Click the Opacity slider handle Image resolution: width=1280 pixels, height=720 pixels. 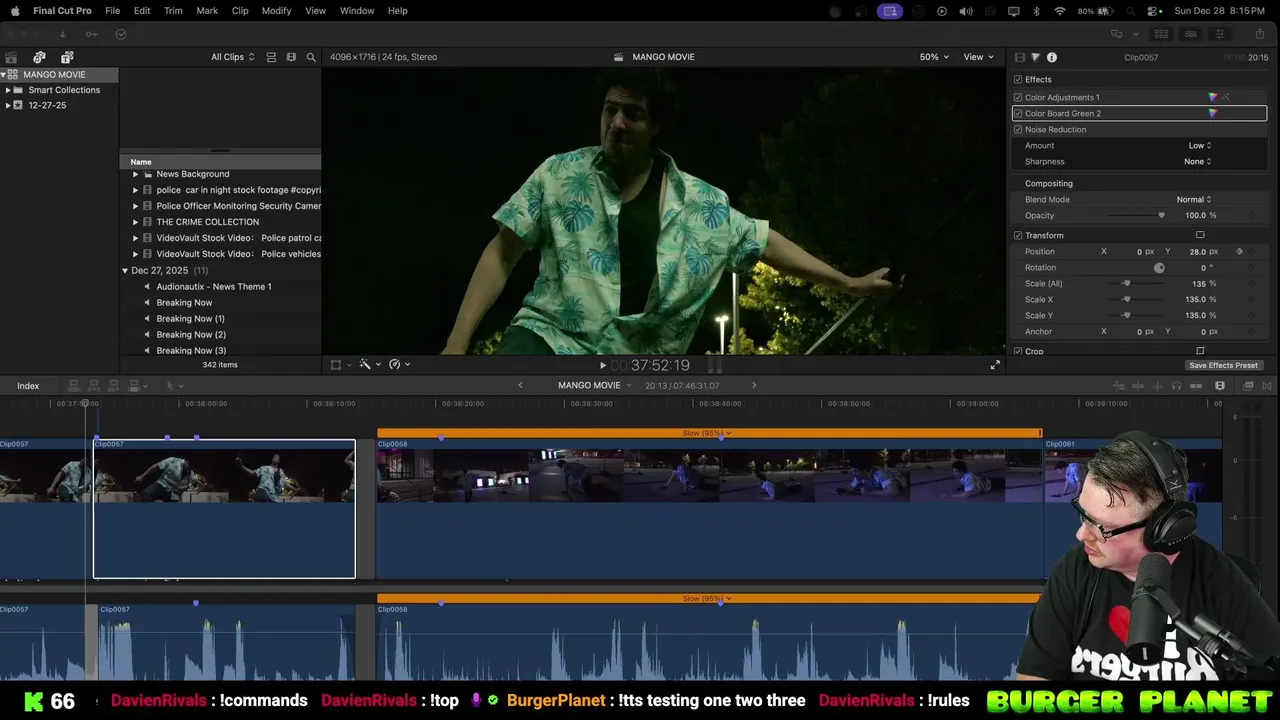[1161, 215]
